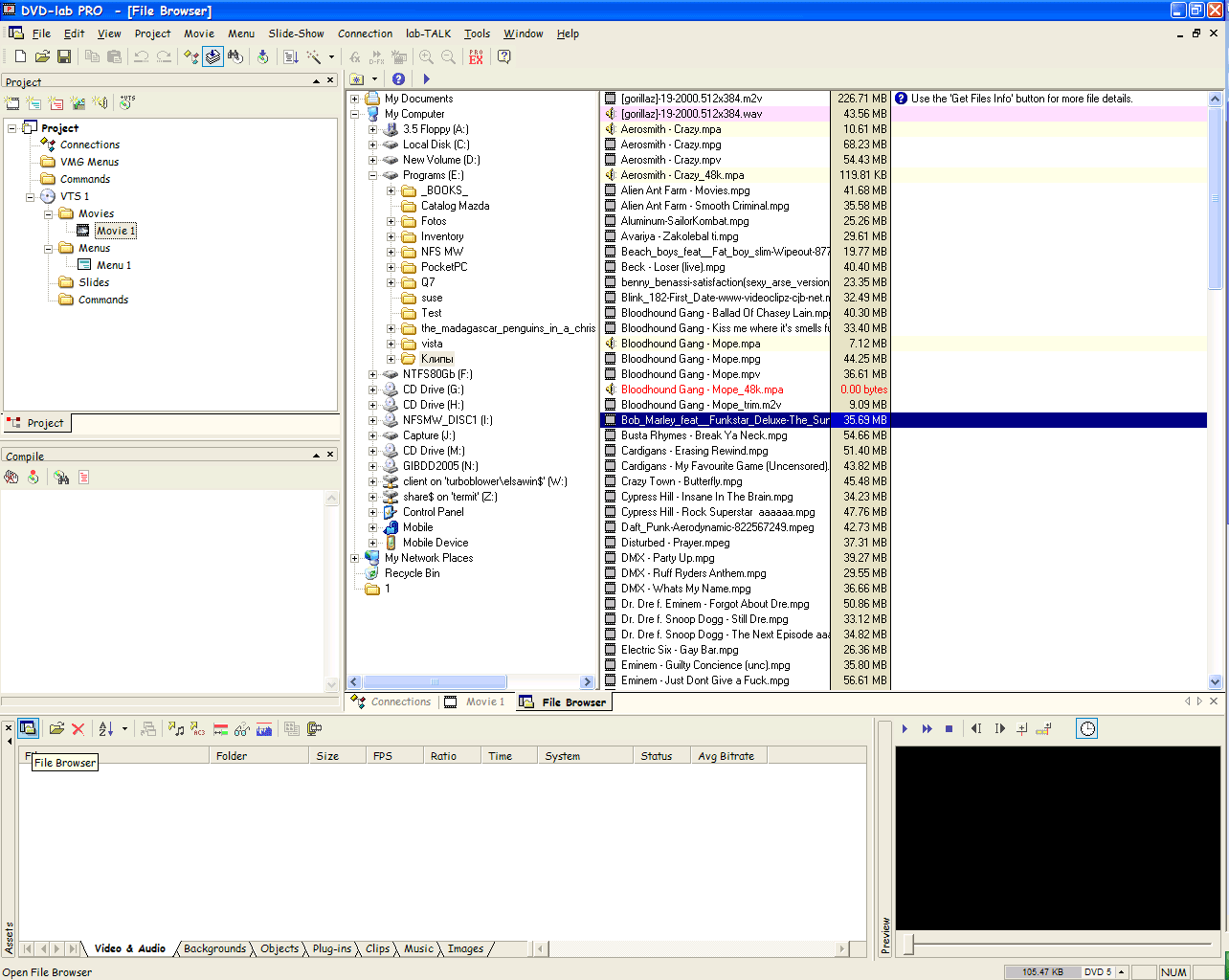Click the blue bitrate graph icon
Image resolution: width=1229 pixels, height=980 pixels.
264,729
